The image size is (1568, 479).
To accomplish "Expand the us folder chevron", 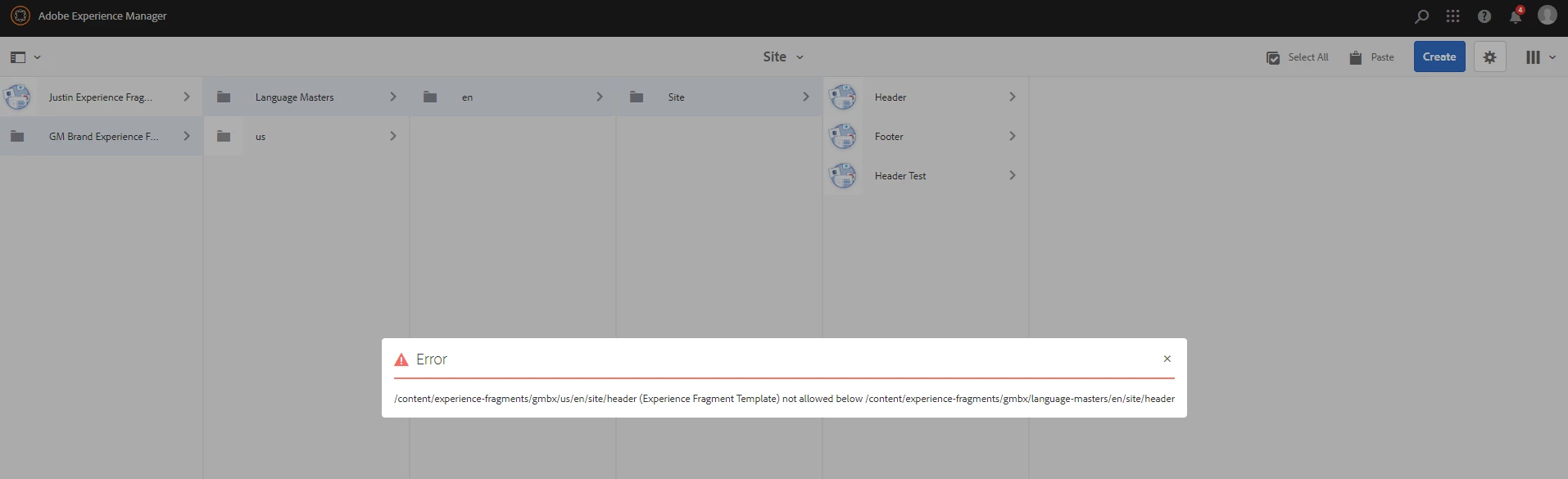I will 393,136.
